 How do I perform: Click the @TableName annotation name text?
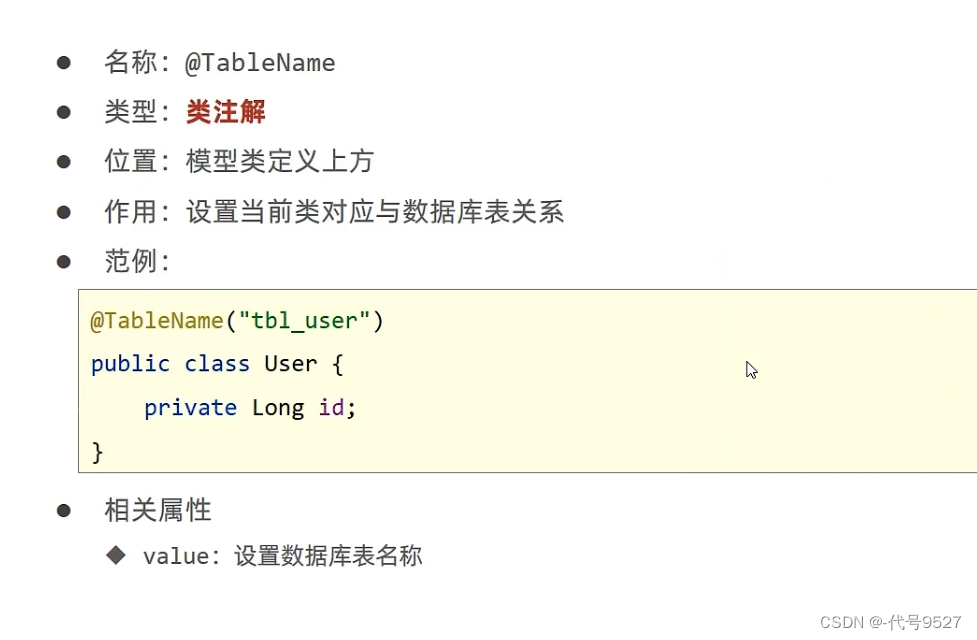[x=260, y=63]
